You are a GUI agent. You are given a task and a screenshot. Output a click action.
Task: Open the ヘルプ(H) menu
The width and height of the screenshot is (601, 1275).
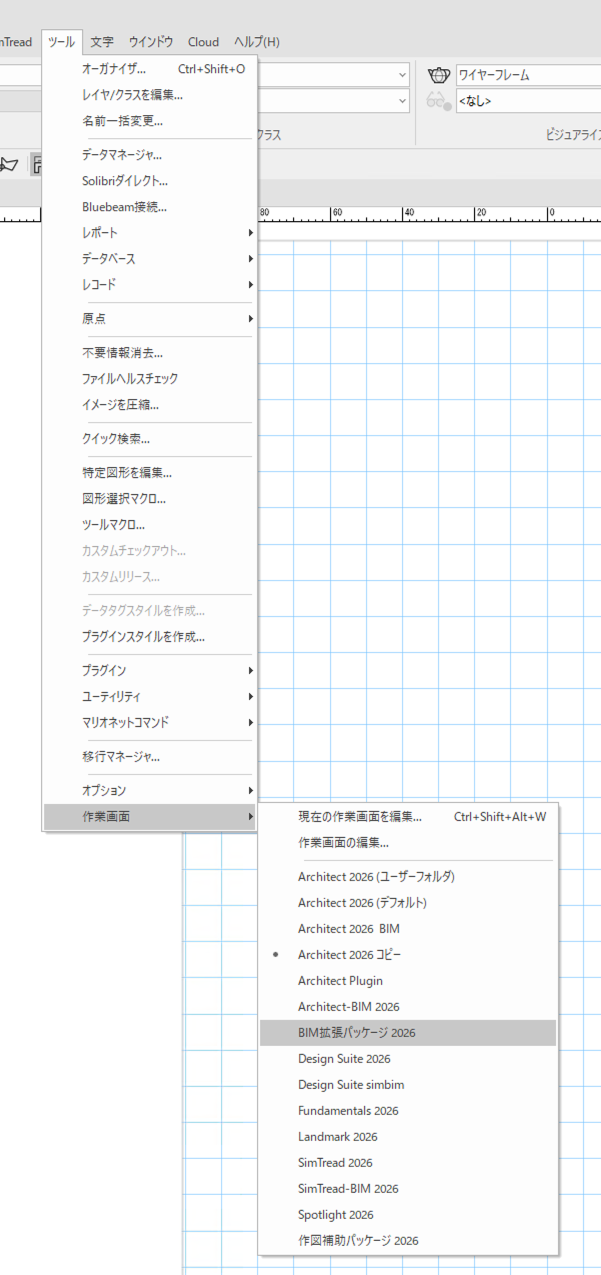[x=257, y=42]
